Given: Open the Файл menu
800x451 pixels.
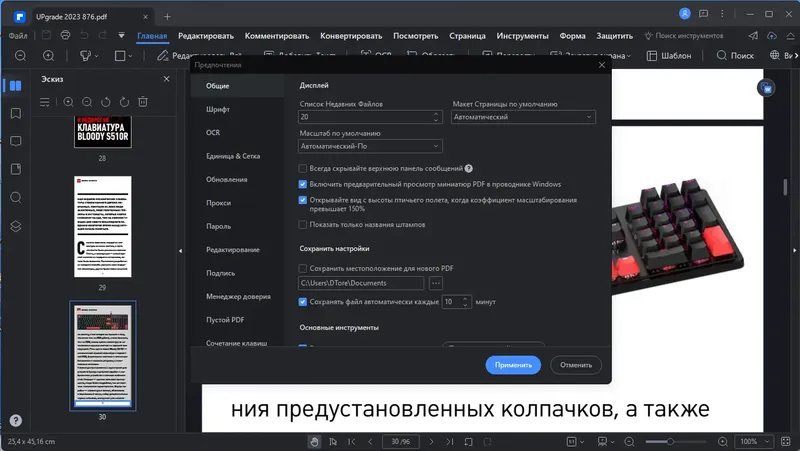Looking at the screenshot, I should 18,36.
